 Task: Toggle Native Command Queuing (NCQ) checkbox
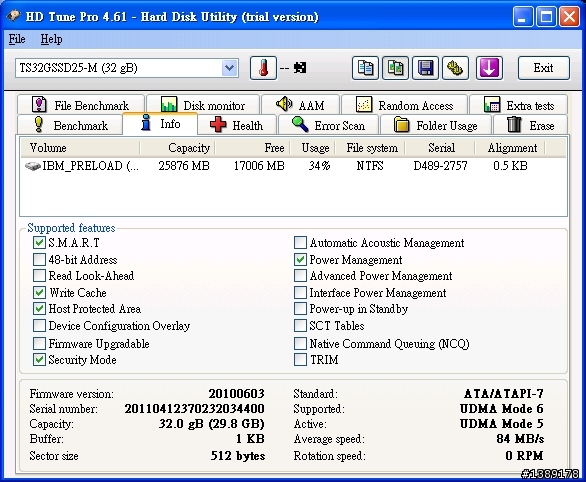point(300,343)
